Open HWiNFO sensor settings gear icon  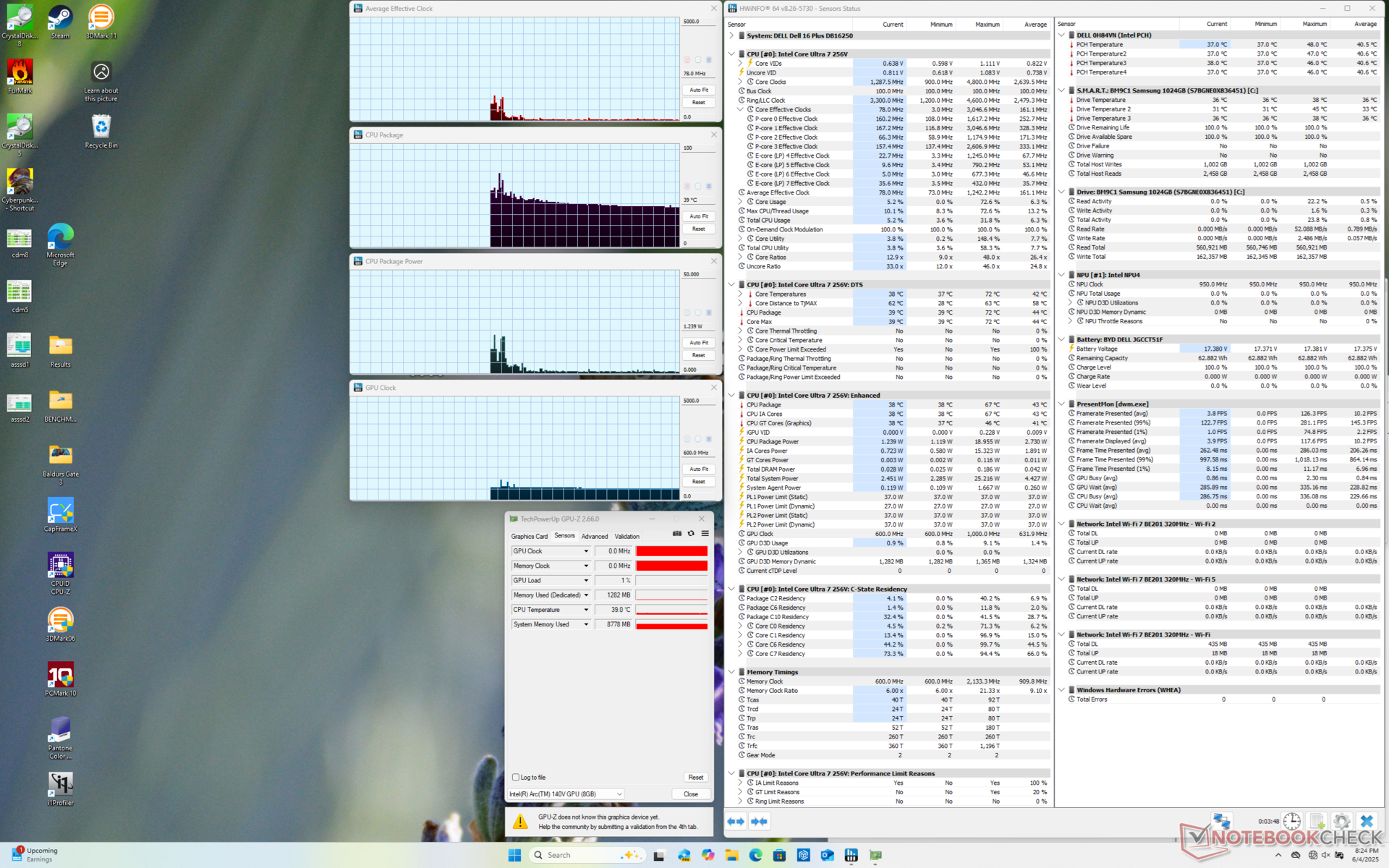tap(1341, 822)
